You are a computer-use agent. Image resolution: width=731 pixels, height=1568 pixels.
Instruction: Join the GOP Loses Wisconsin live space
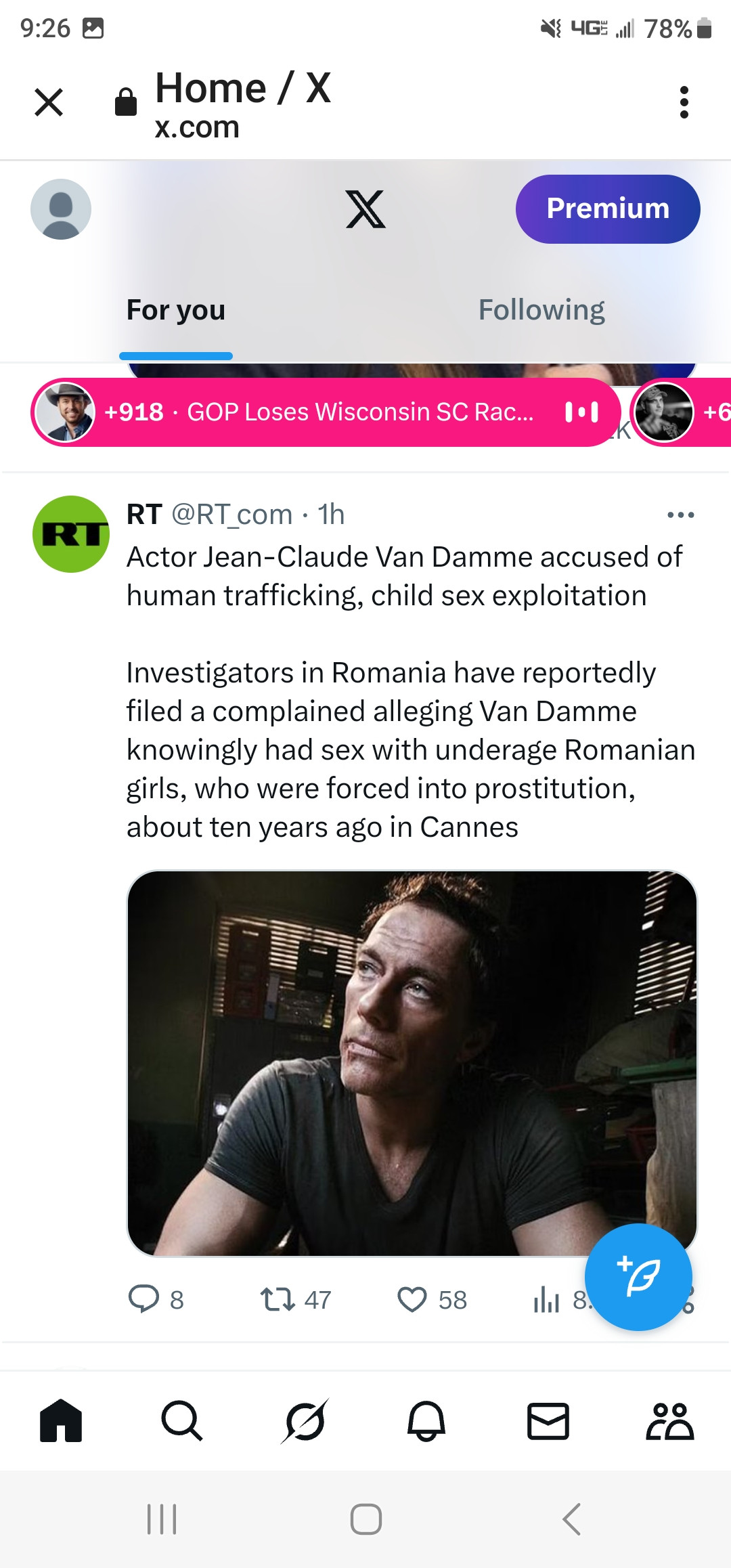325,412
